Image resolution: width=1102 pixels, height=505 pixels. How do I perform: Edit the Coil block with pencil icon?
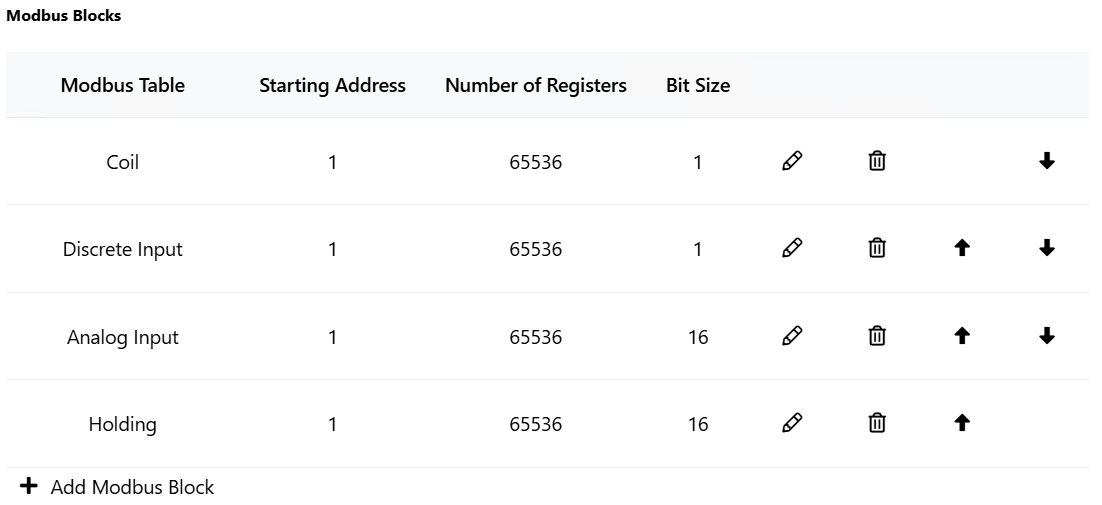(792, 161)
